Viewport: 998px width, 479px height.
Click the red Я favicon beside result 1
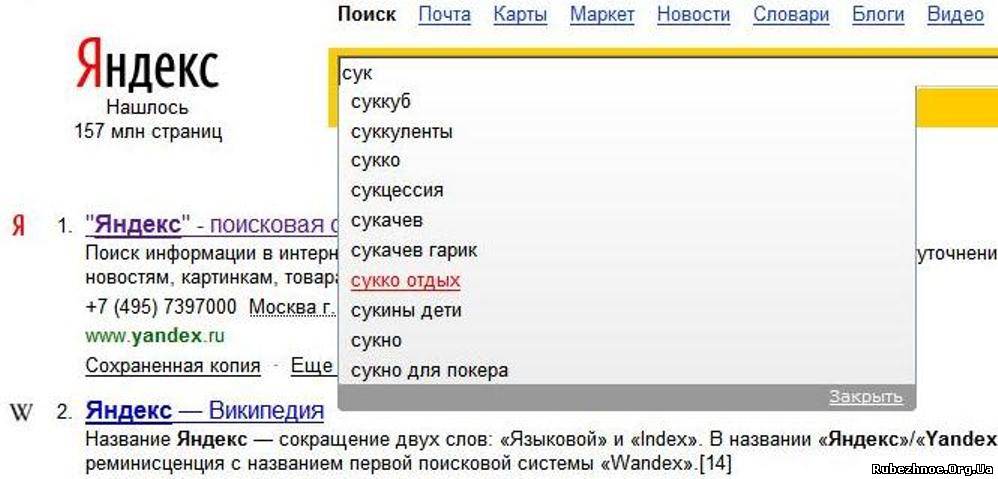coord(18,226)
